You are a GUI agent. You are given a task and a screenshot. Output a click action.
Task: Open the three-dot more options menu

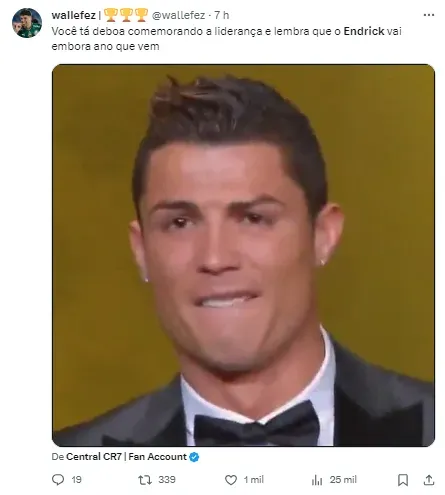pos(428,15)
